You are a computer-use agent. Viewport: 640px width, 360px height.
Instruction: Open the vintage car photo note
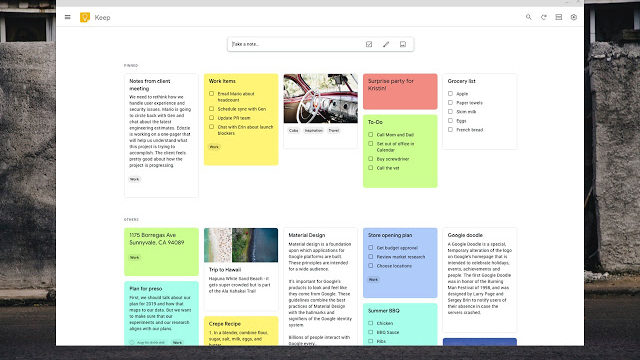(320, 98)
